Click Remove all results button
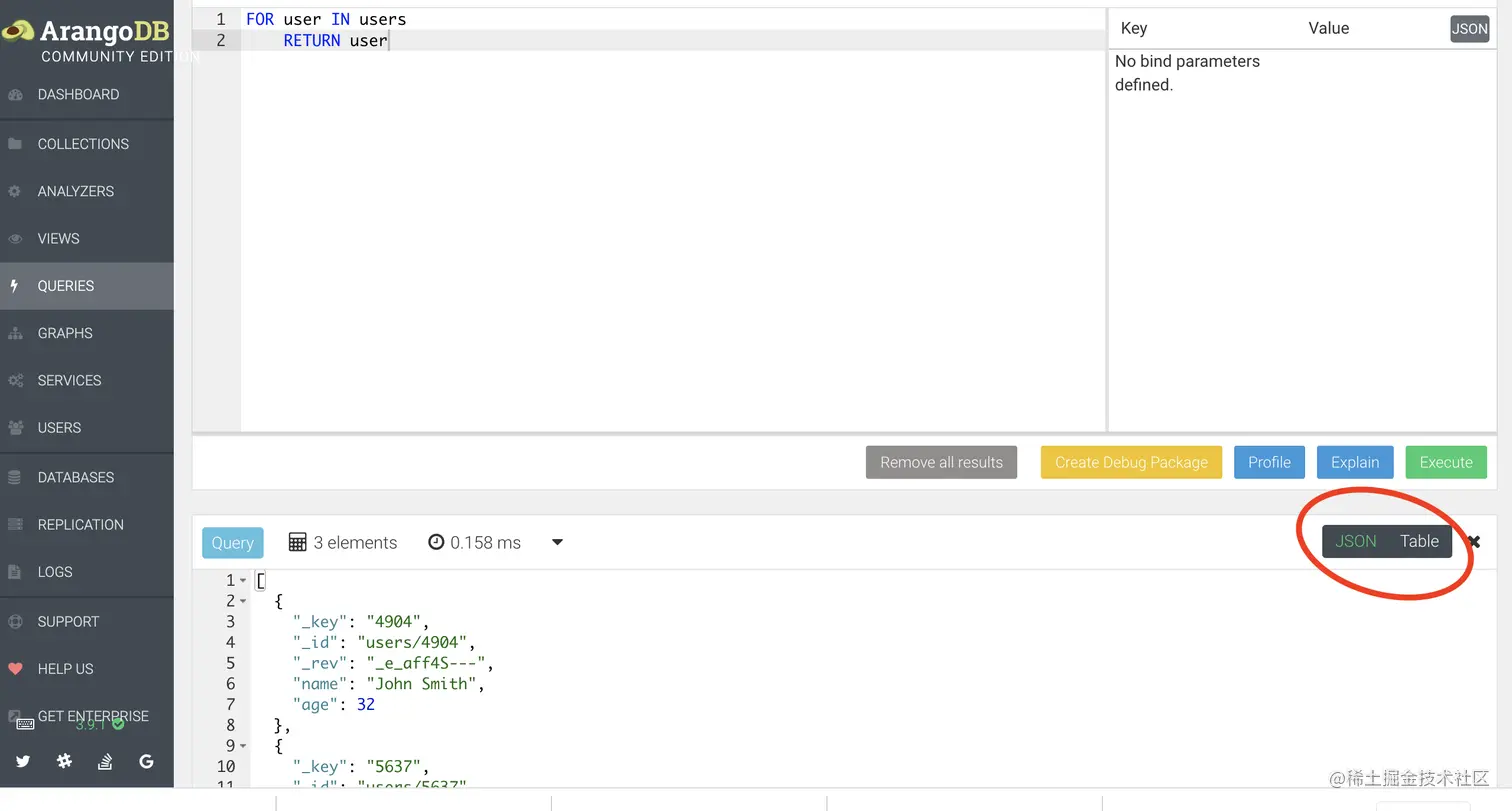The image size is (1512, 811). point(941,462)
